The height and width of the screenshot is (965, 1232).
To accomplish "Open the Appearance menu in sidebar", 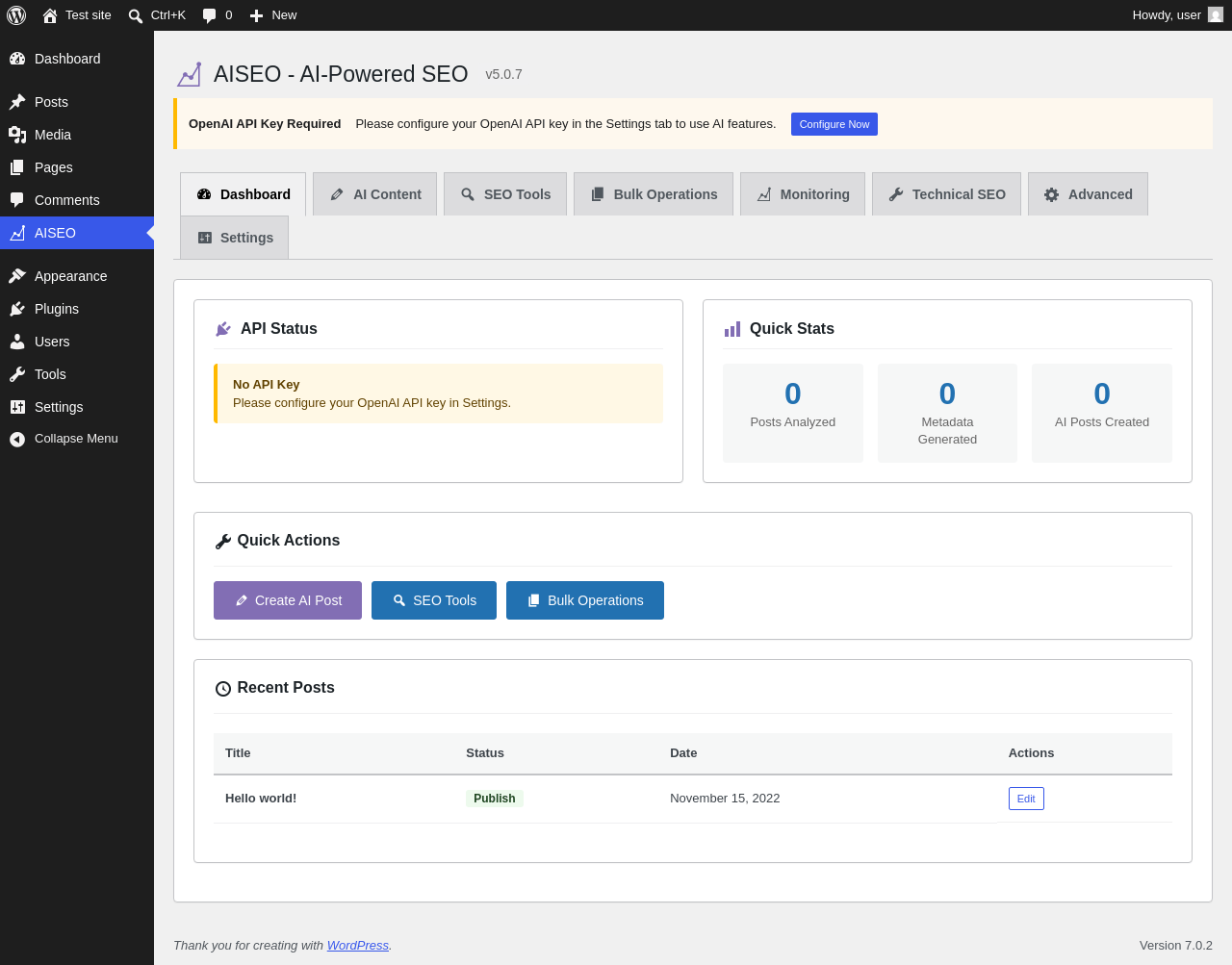I will click(77, 276).
